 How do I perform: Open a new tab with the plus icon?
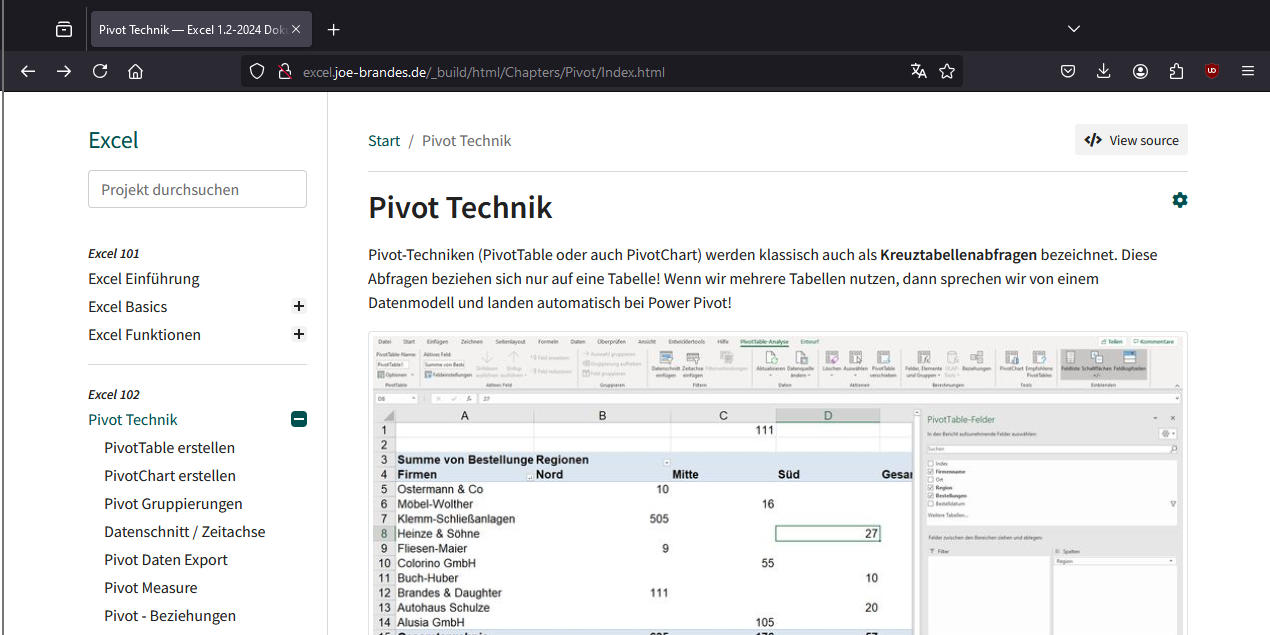pyautogui.click(x=334, y=29)
